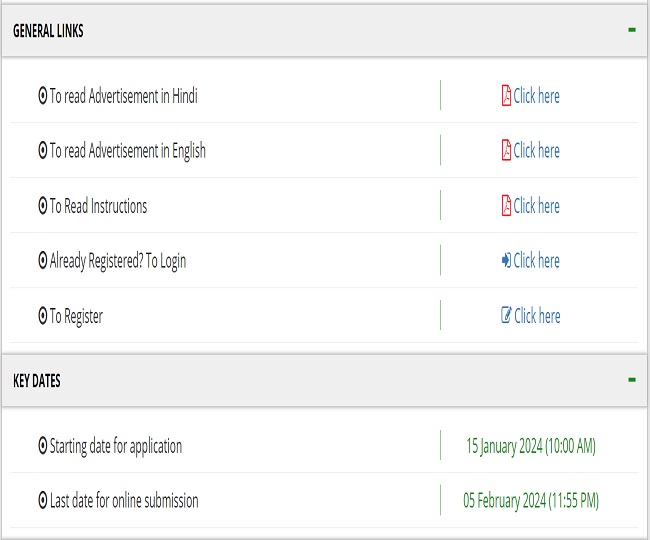This screenshot has width=650, height=540.
Task: Click the bullet icon before To Read Instructions
Action: coord(42,206)
